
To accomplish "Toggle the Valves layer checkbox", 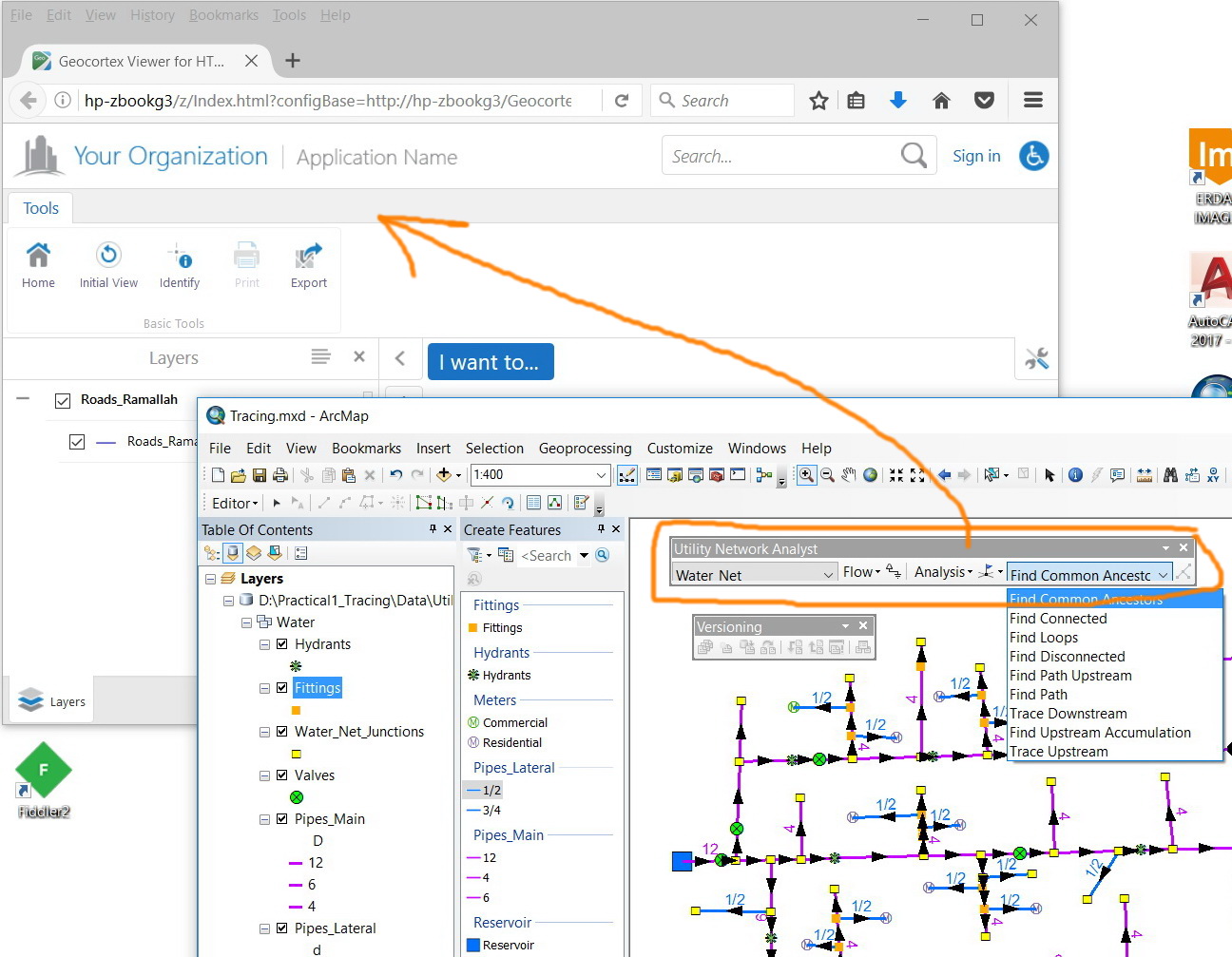I will [282, 775].
